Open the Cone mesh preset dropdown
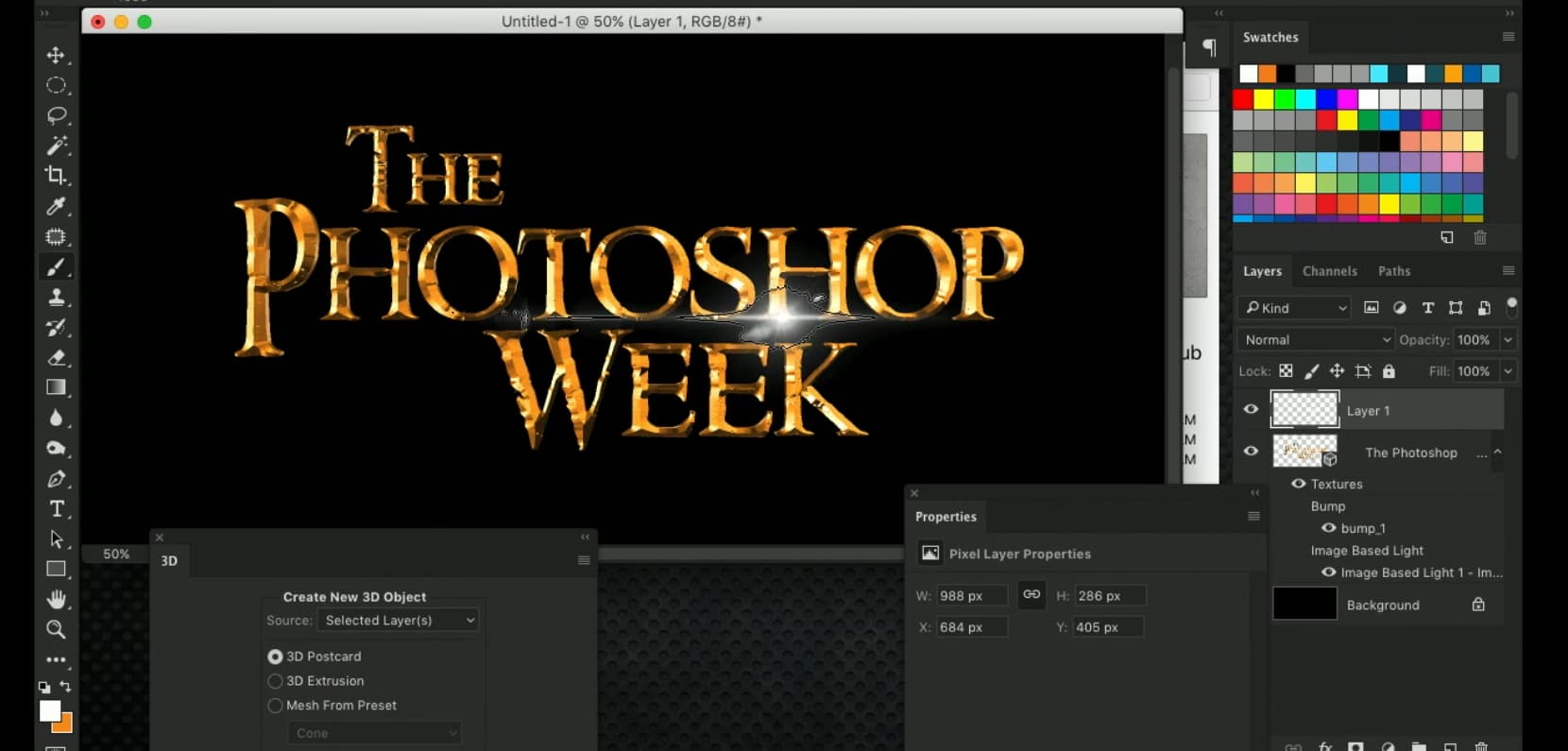 pos(374,733)
